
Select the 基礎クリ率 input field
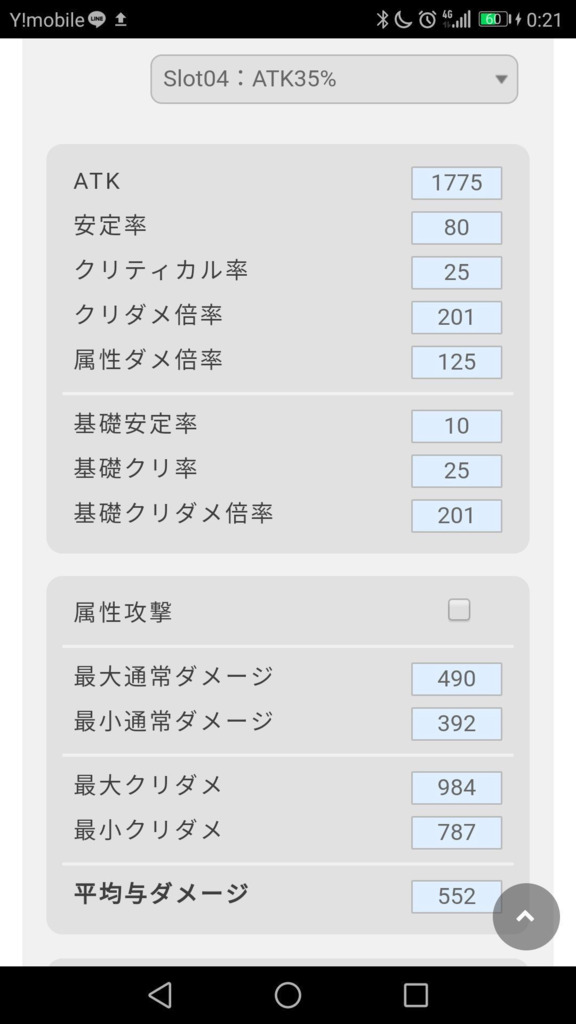[x=456, y=471]
